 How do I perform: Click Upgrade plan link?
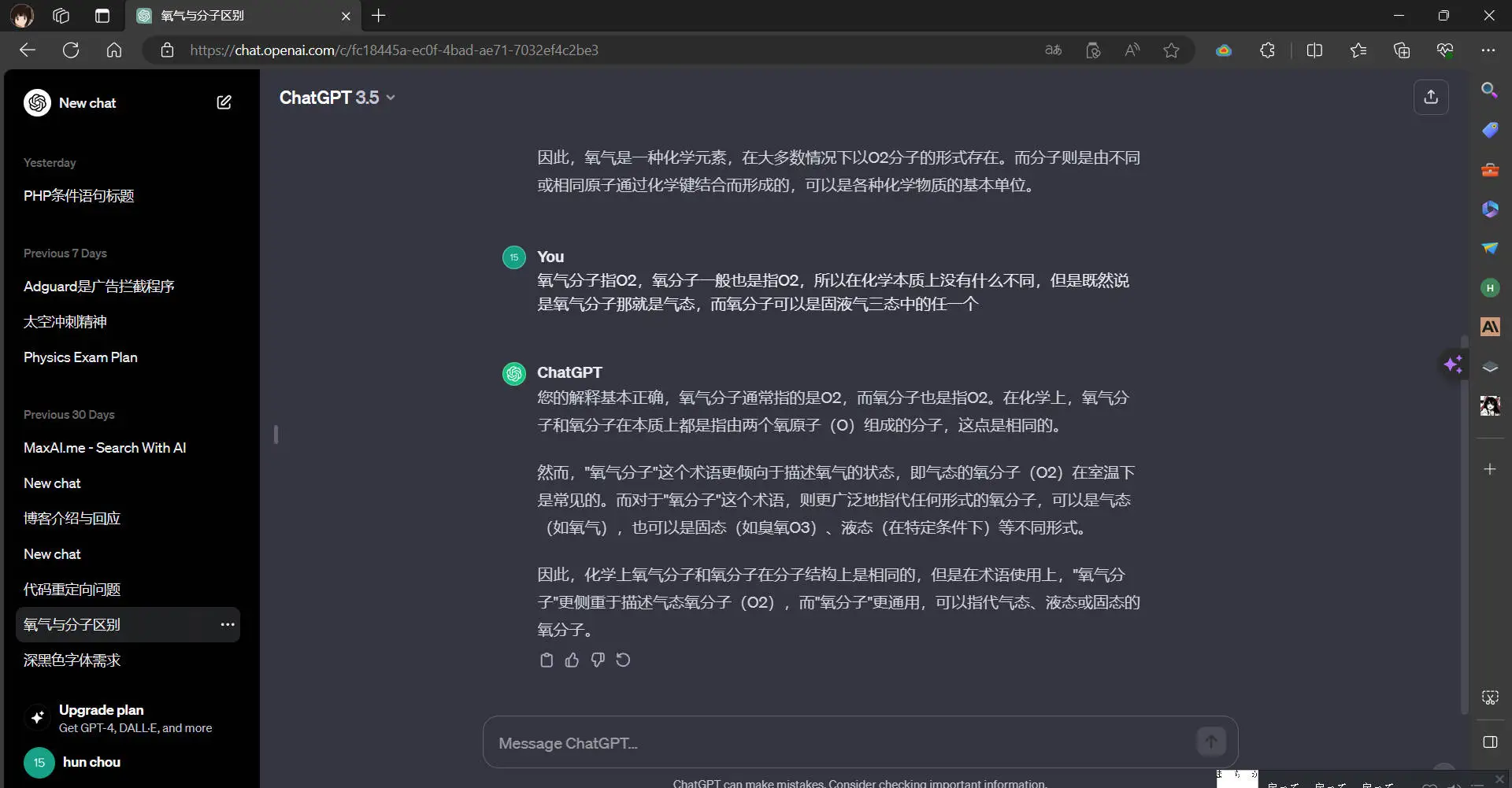[101, 710]
